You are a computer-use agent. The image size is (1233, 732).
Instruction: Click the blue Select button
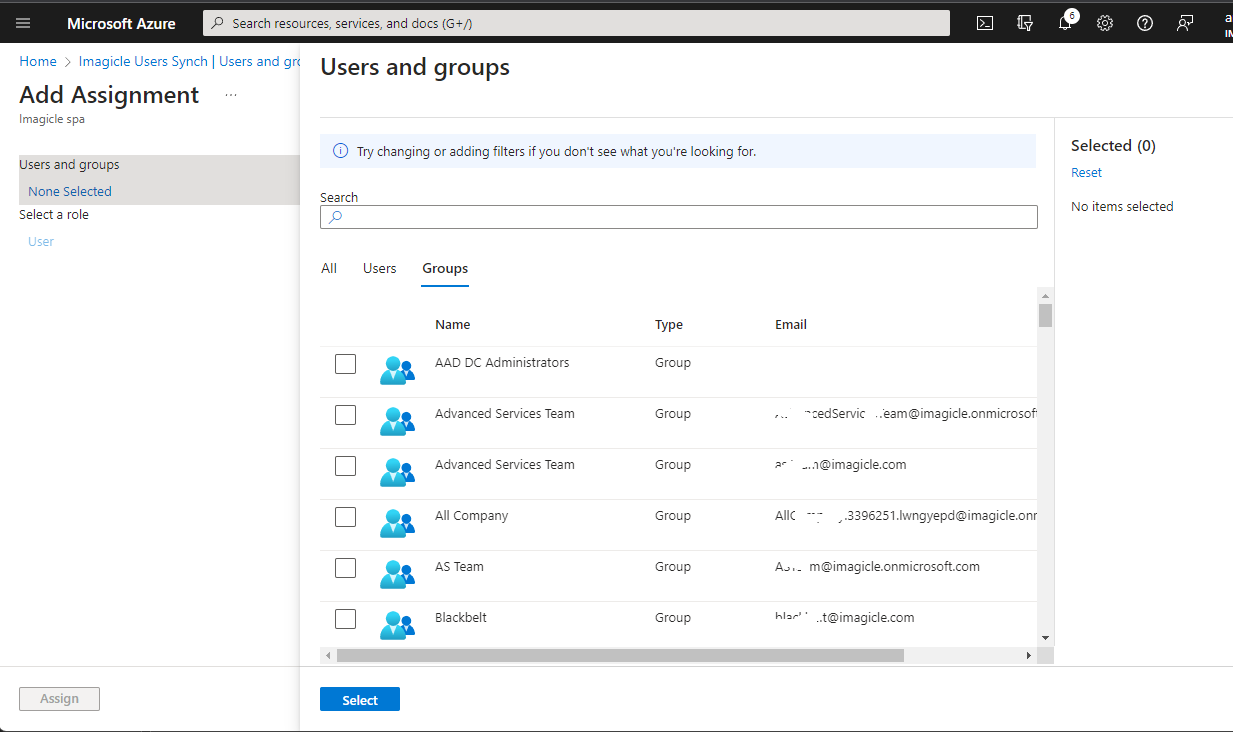(x=360, y=700)
